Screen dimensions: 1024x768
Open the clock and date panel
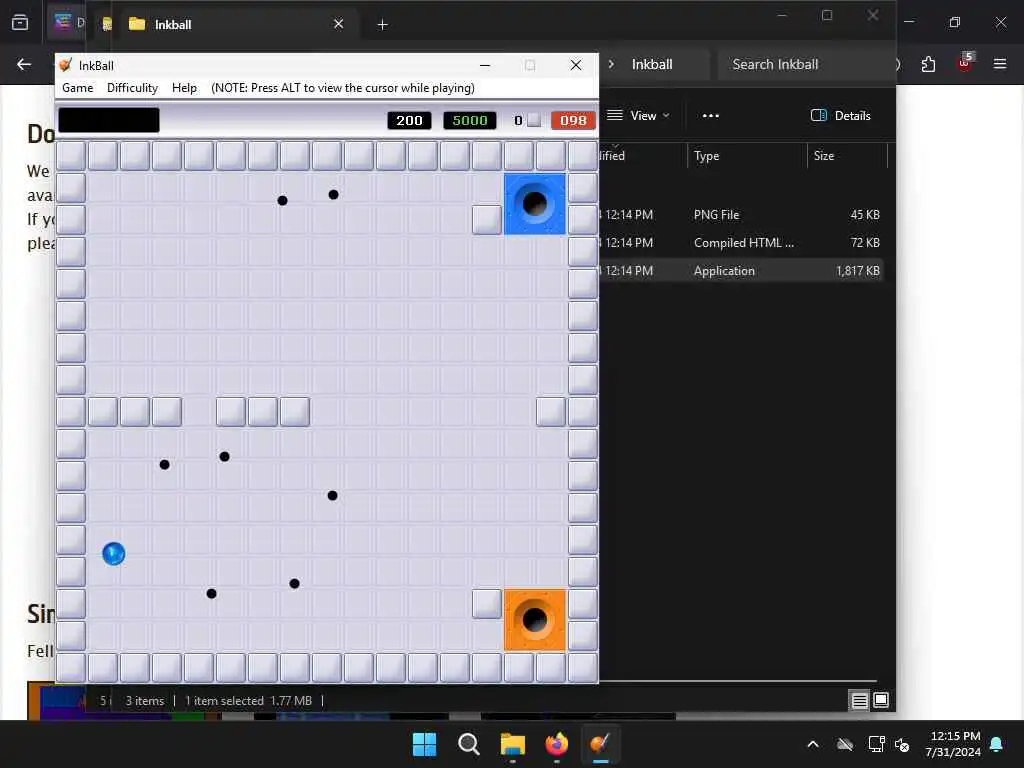(x=953, y=744)
